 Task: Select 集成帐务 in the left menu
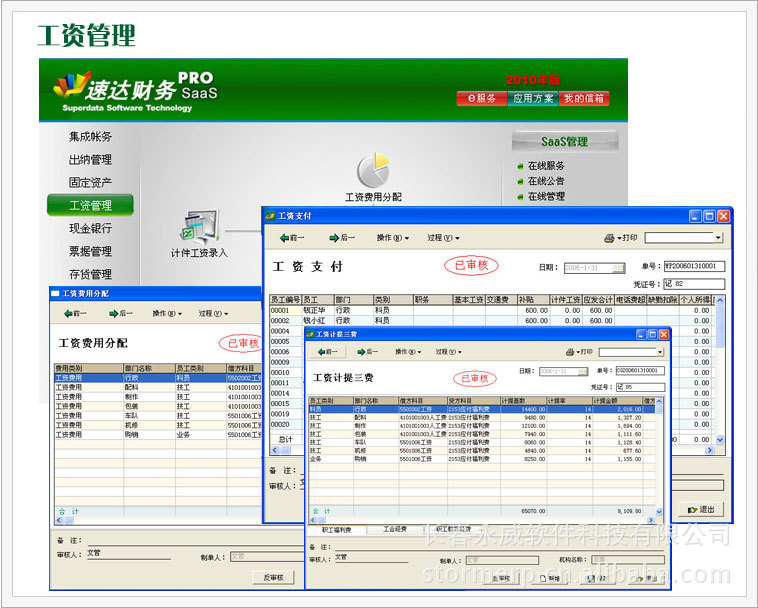point(90,137)
